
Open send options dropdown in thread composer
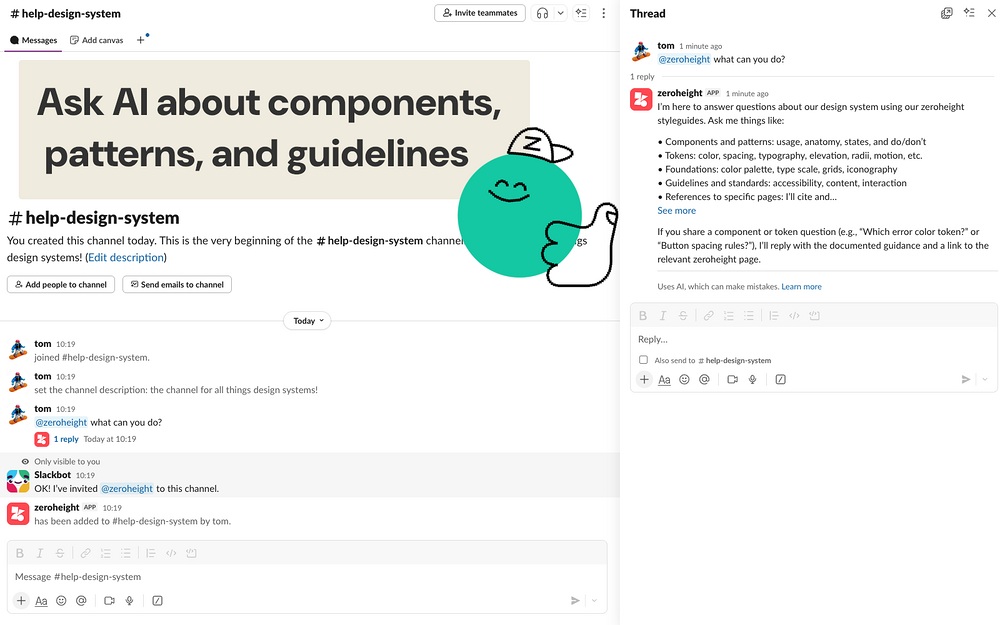pos(985,379)
